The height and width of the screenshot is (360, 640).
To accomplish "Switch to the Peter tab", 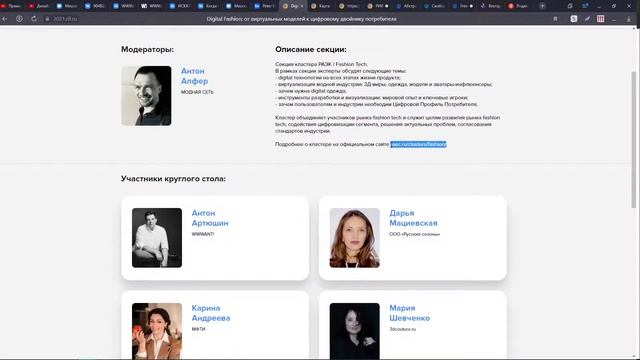I will [x=264, y=6].
